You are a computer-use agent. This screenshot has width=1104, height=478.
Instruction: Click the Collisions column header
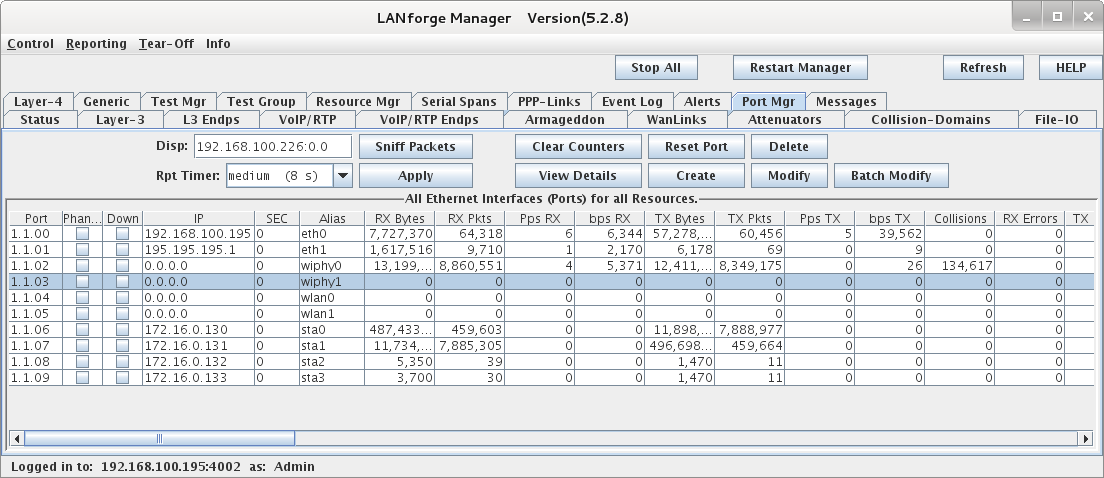(960, 218)
